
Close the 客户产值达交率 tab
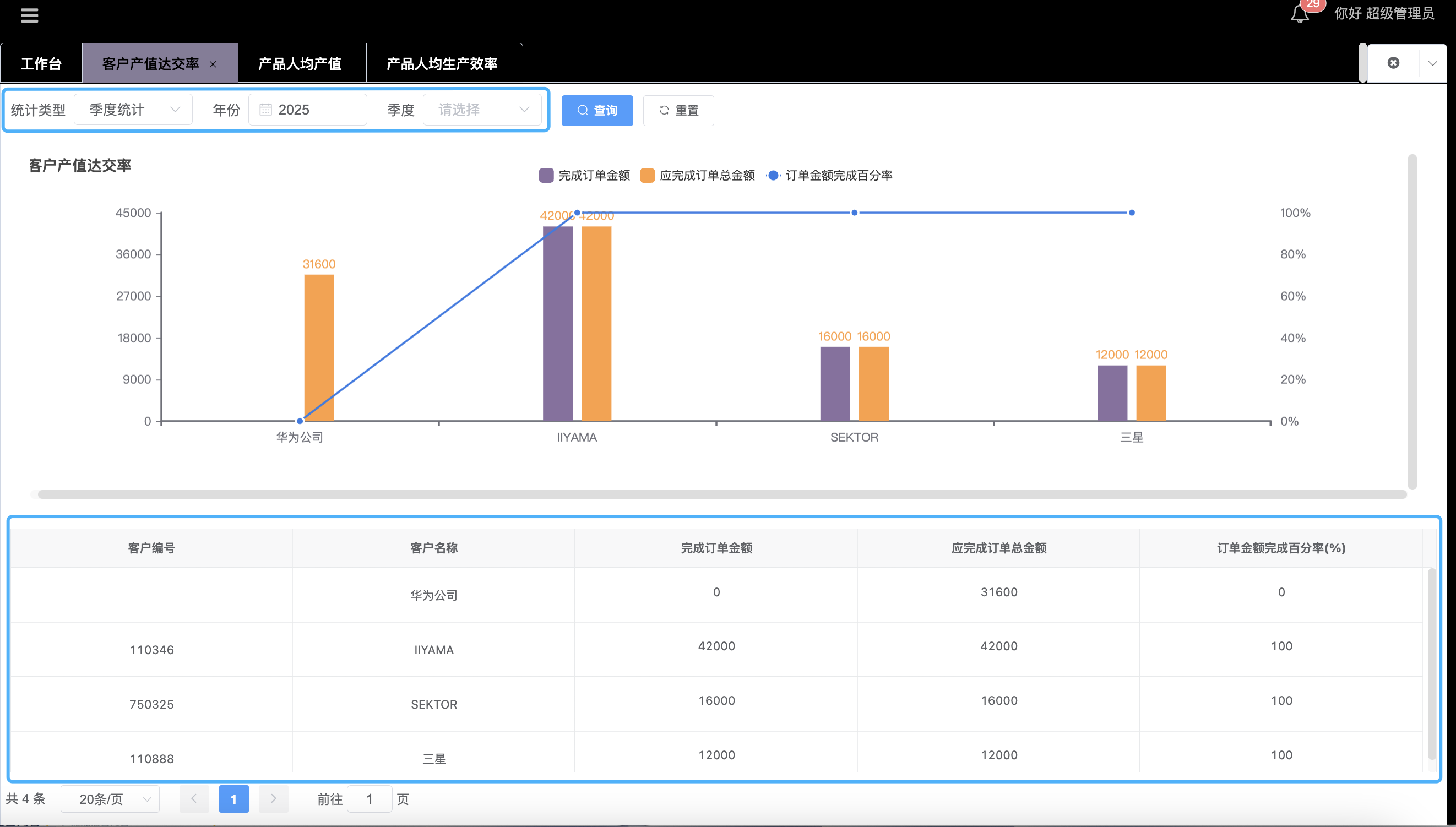click(213, 64)
